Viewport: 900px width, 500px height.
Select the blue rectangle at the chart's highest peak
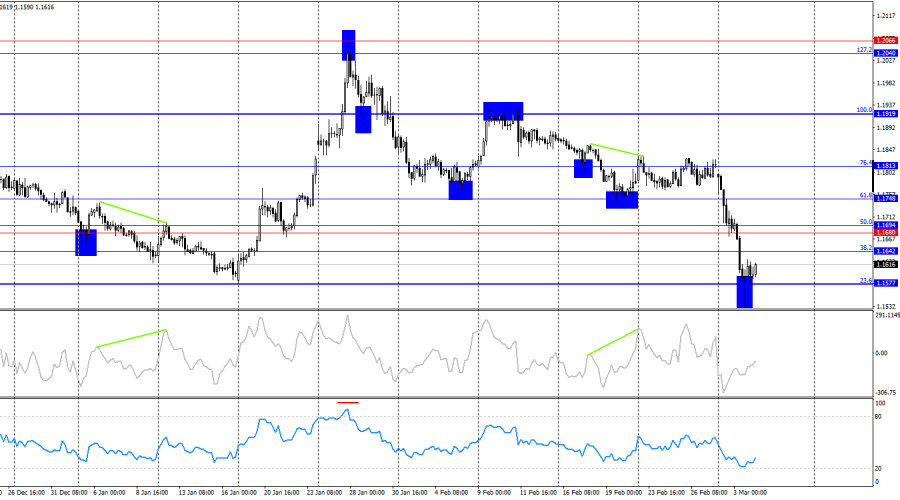348,45
